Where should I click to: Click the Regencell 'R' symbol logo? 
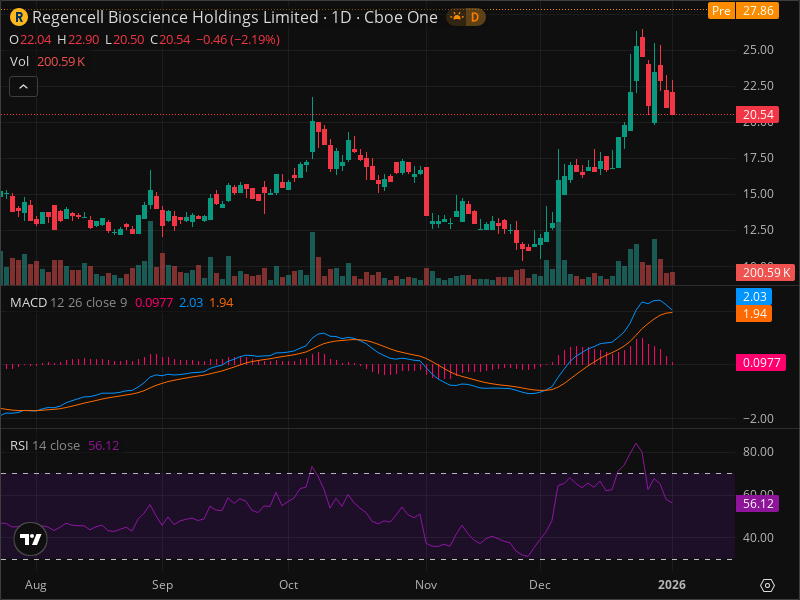point(19,17)
